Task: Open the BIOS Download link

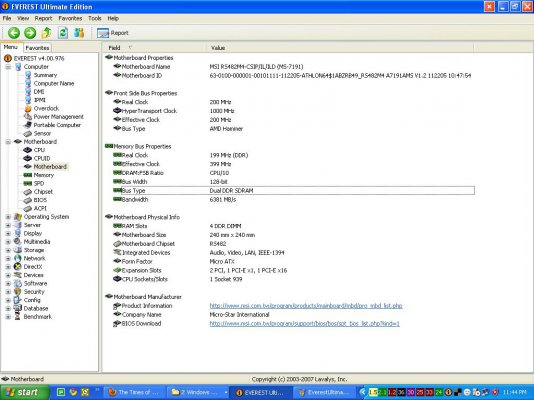Action: coord(304,324)
